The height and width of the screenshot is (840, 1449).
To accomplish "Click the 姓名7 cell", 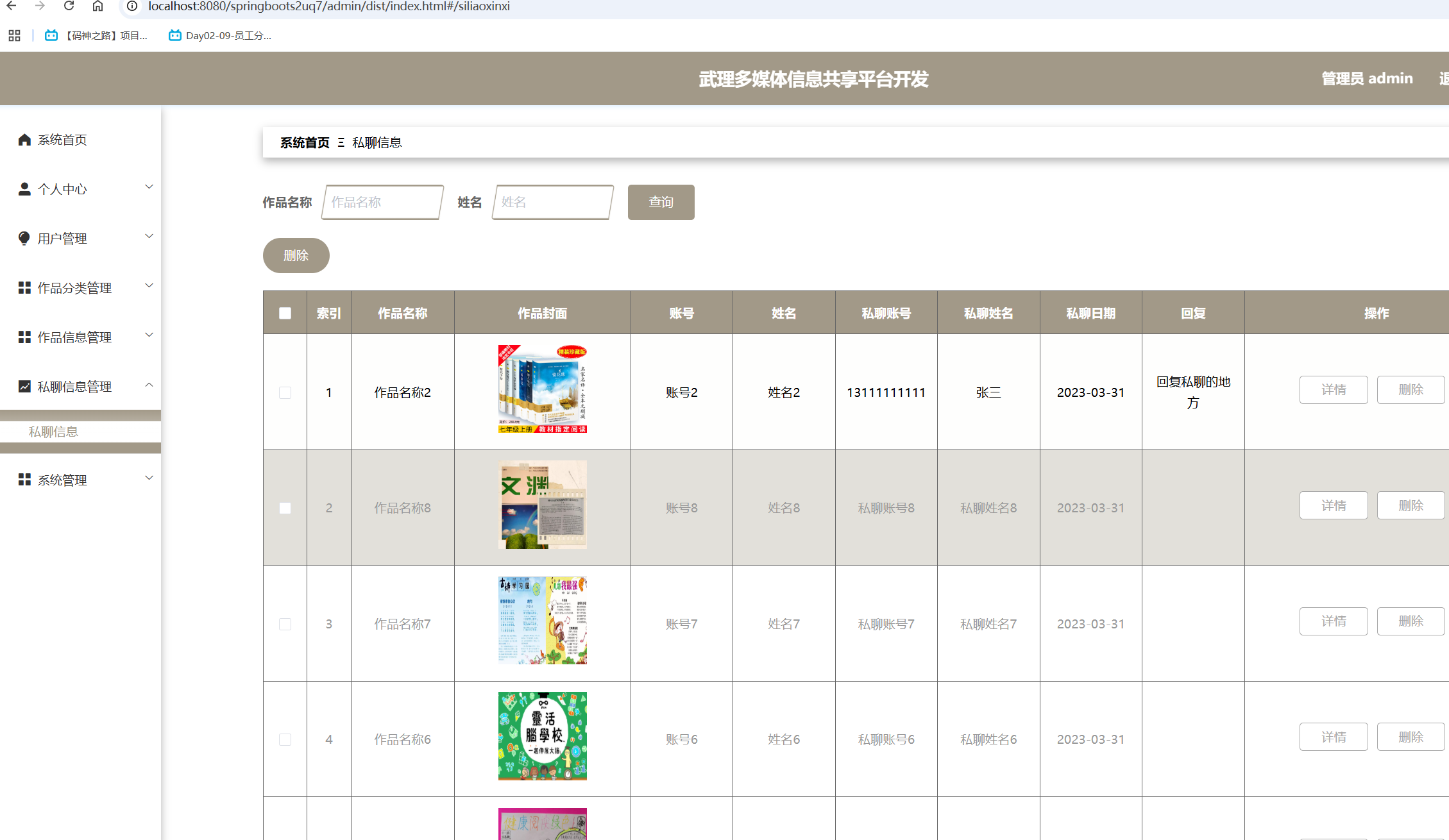I will click(x=784, y=624).
